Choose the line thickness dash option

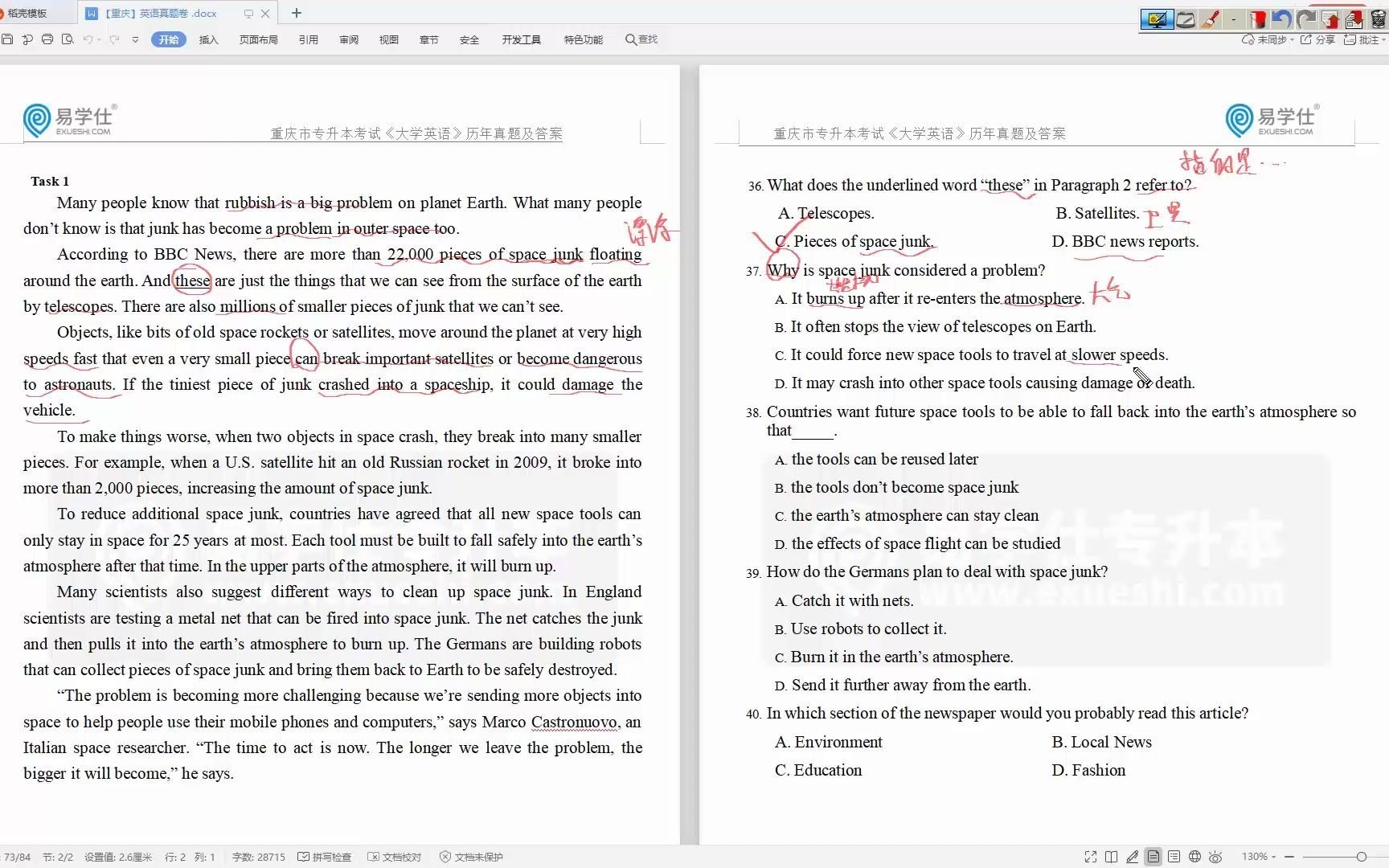(x=1234, y=19)
